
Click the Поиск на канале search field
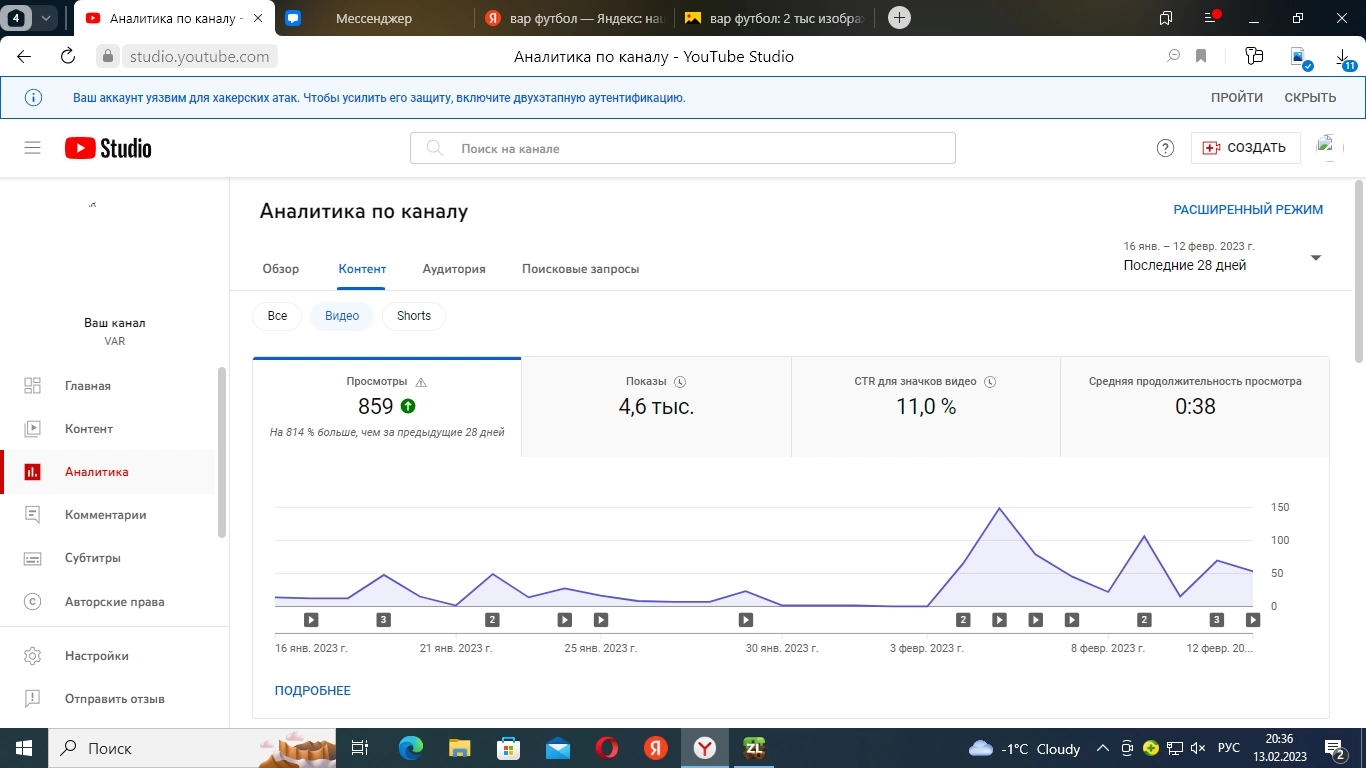682,148
